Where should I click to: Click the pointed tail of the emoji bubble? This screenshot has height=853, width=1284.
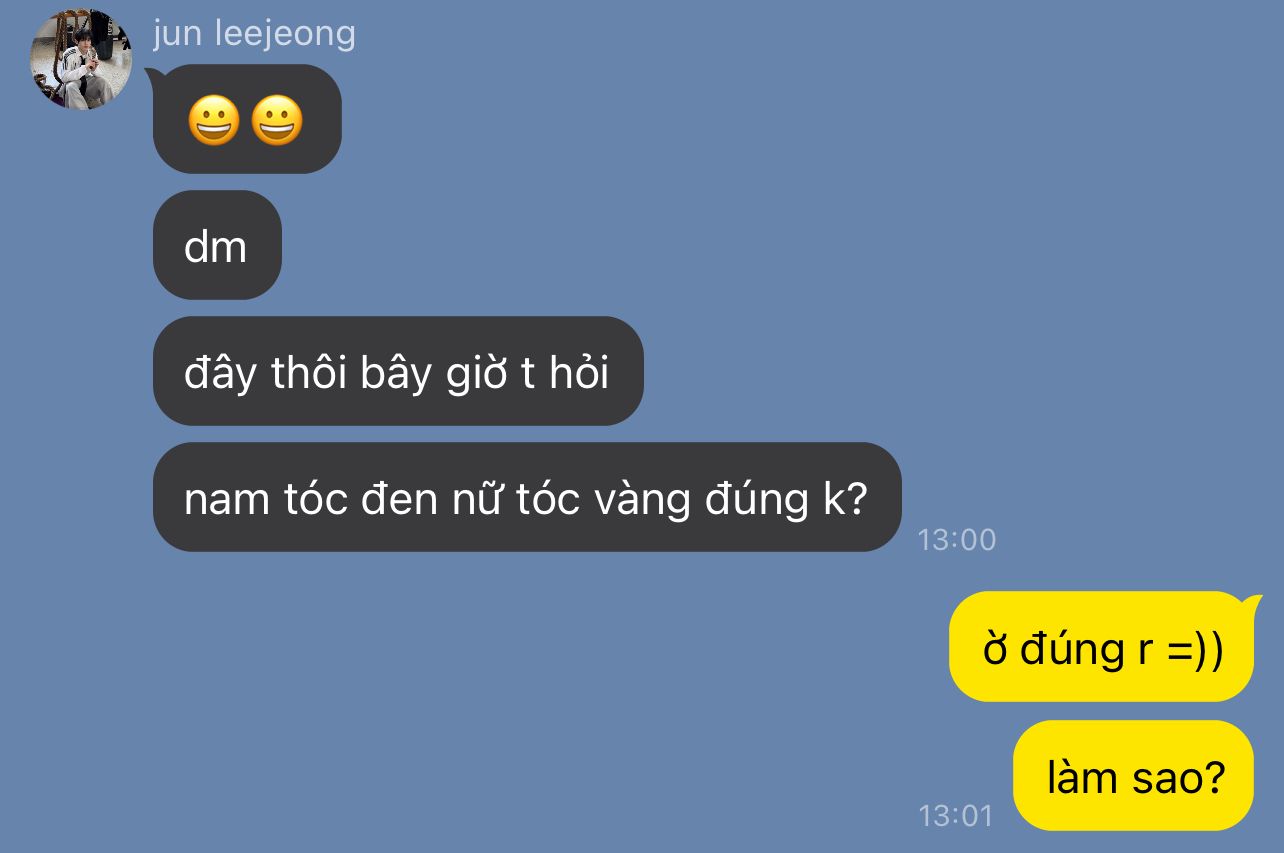click(x=154, y=75)
